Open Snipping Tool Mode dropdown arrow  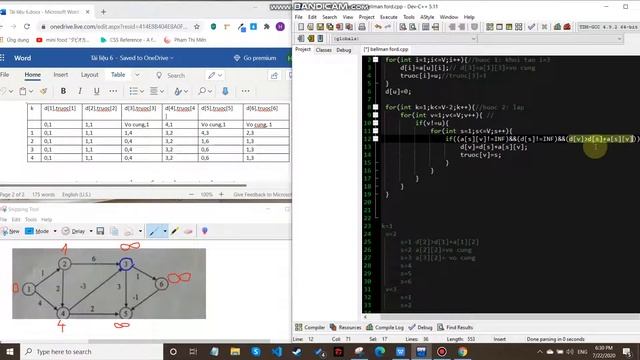click(55, 231)
